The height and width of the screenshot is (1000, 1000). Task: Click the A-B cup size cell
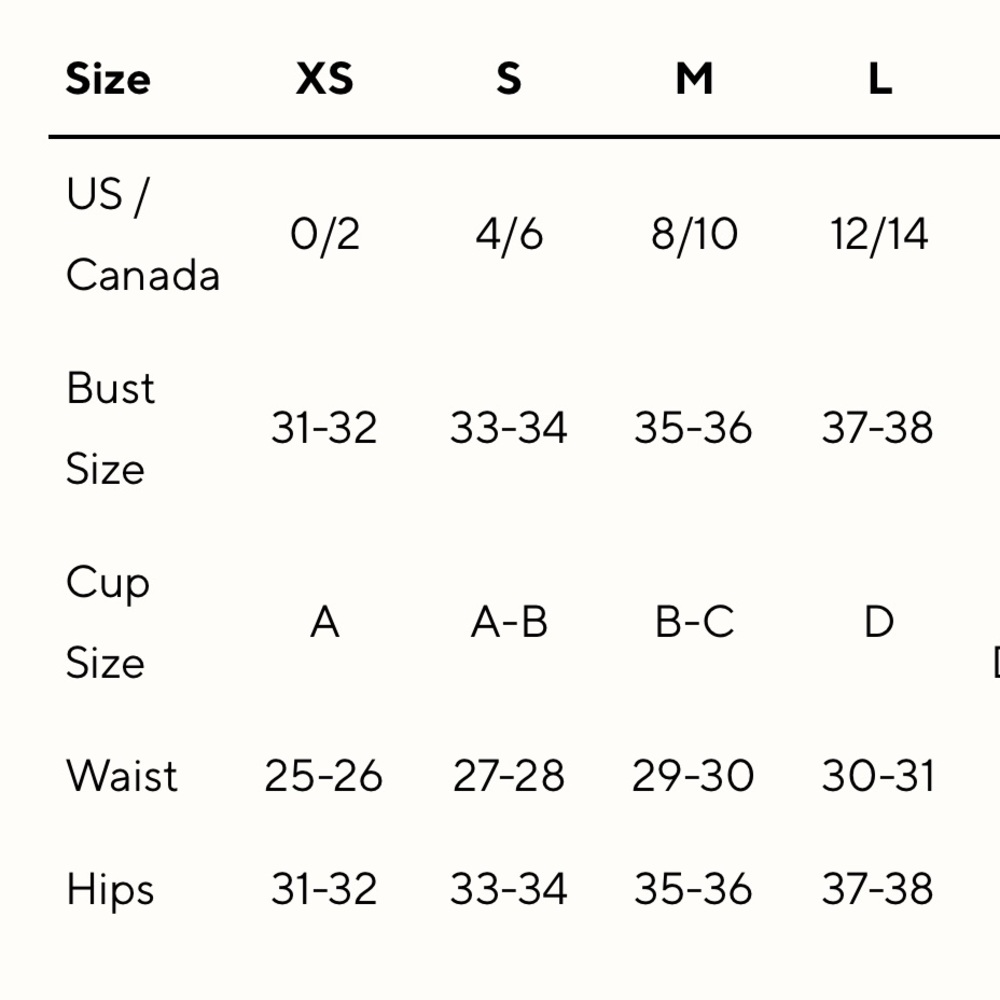point(509,622)
